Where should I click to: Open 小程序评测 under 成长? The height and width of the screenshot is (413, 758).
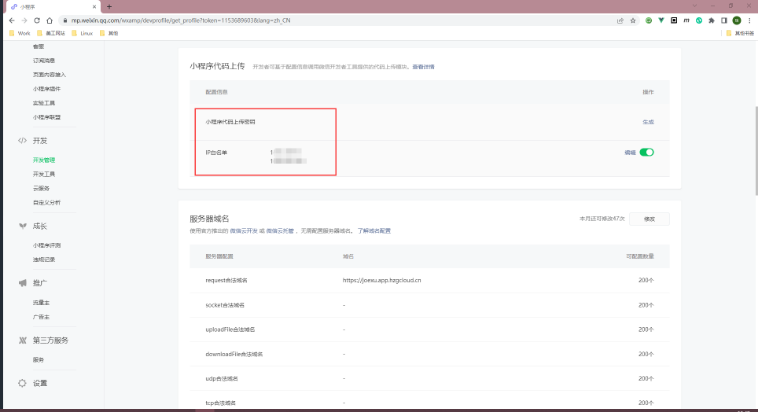click(x=47, y=245)
